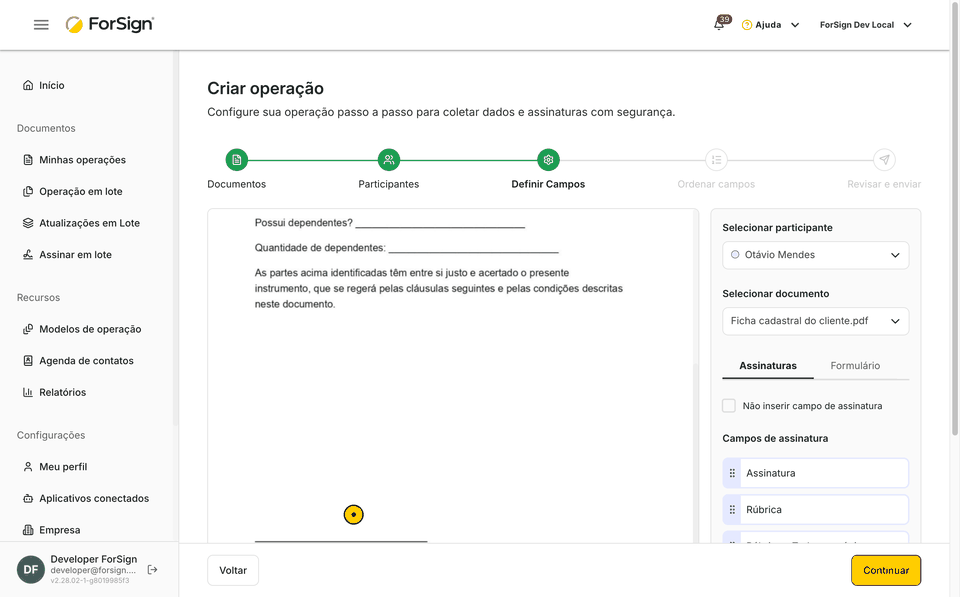This screenshot has height=597, width=960.
Task: Click Revisar e enviar step circle
Action: point(884,160)
